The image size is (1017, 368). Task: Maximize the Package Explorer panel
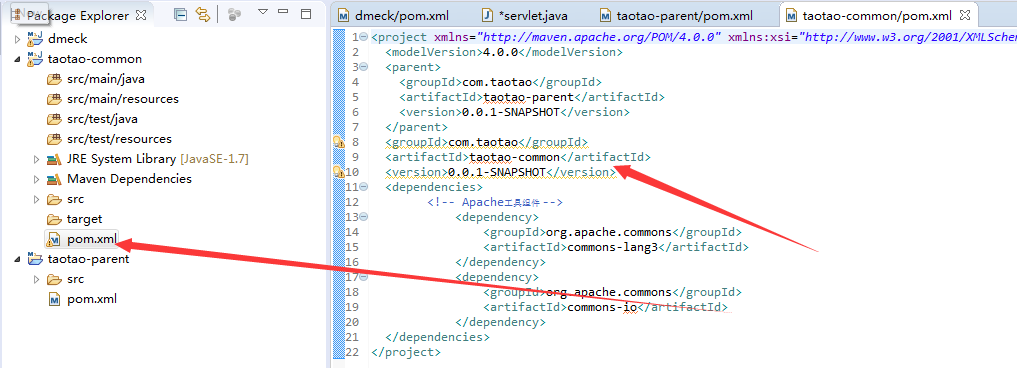(x=306, y=13)
